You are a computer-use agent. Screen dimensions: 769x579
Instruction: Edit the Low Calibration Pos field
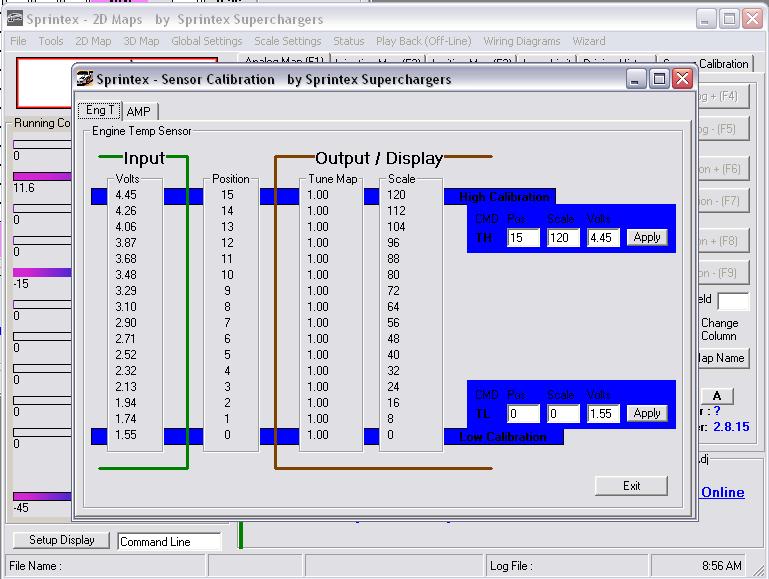point(523,414)
